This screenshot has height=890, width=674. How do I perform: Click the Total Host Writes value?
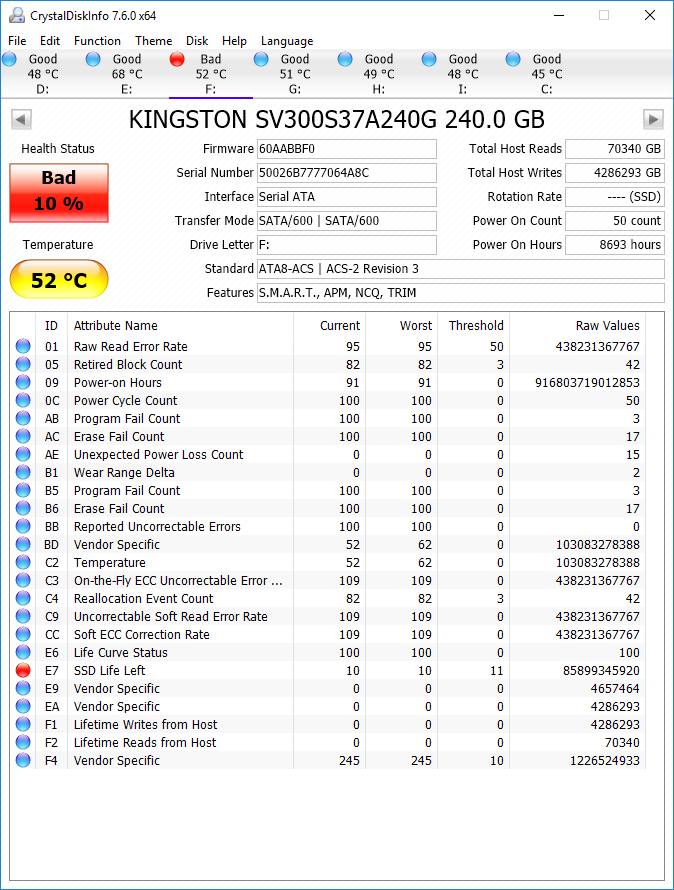(615, 173)
